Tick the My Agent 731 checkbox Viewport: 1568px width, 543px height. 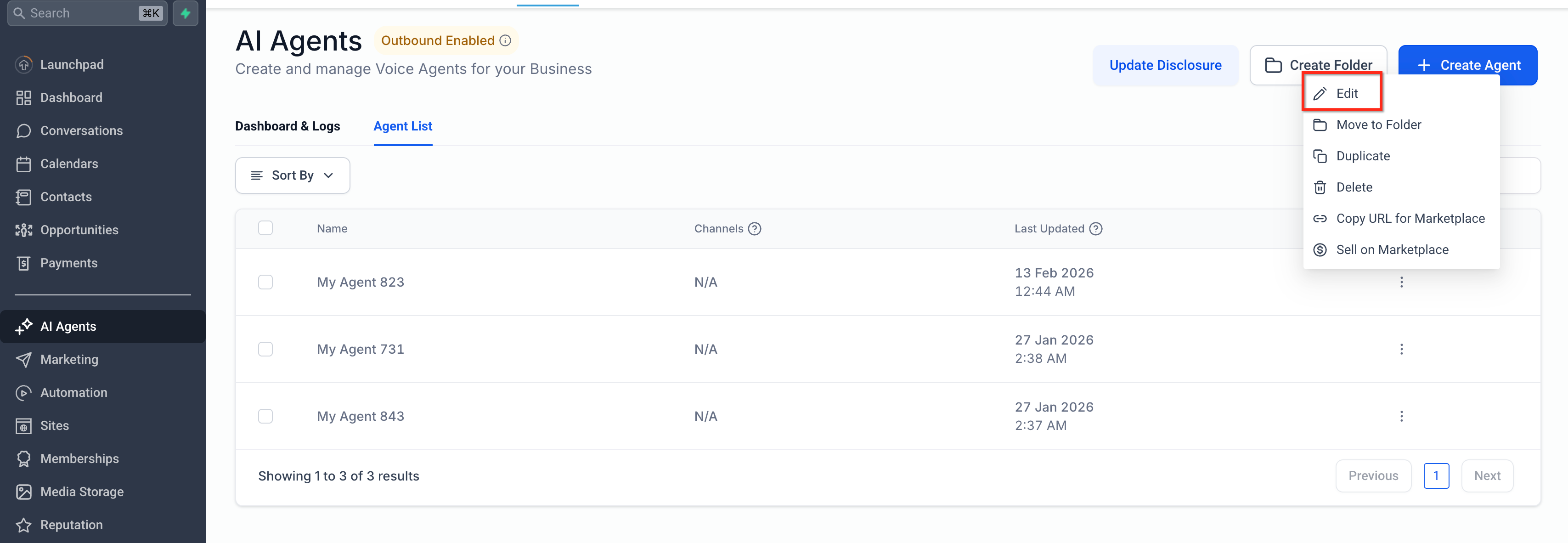(265, 350)
